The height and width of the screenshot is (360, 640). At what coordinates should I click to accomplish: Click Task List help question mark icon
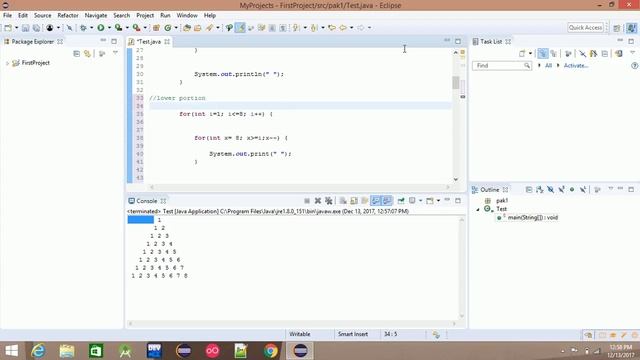coord(634,66)
